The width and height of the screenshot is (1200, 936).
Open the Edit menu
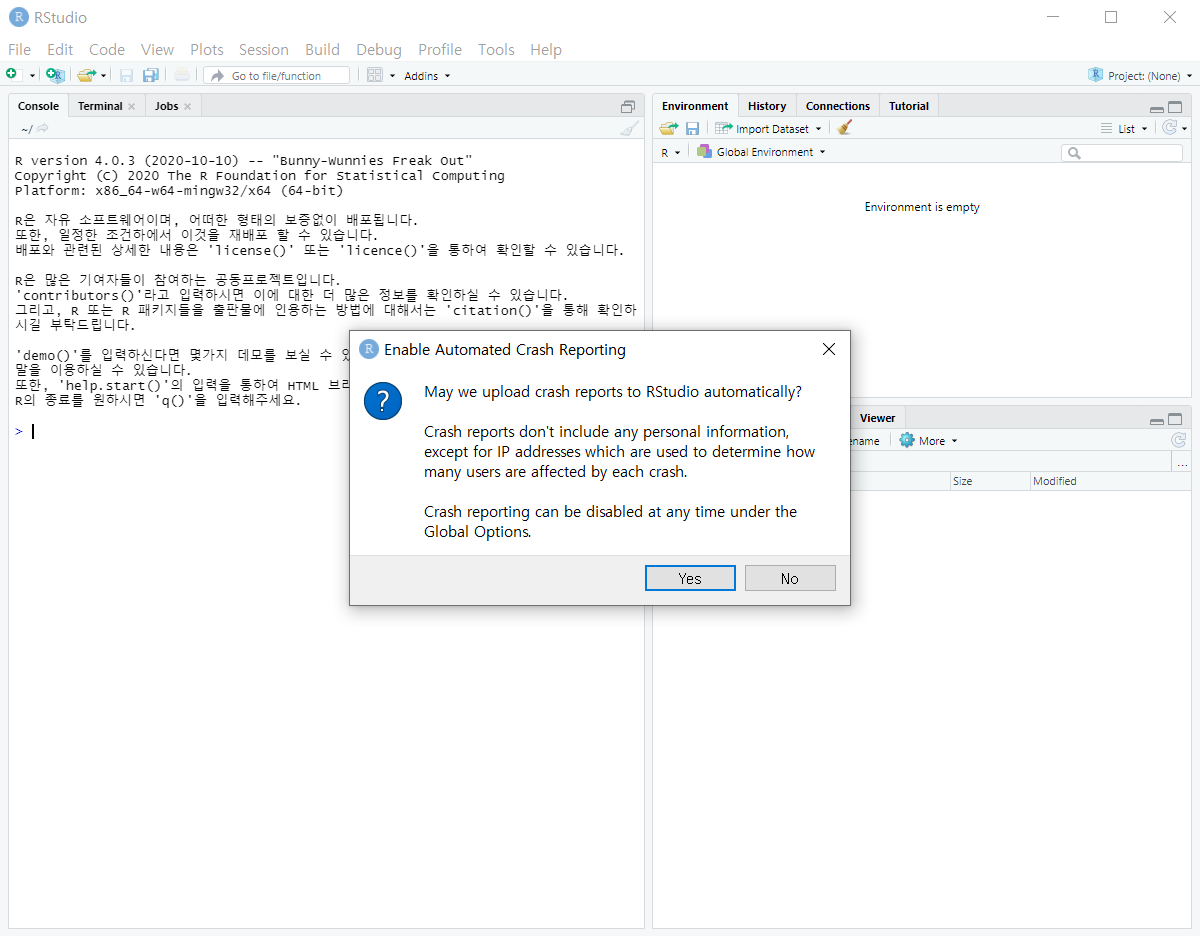(60, 49)
